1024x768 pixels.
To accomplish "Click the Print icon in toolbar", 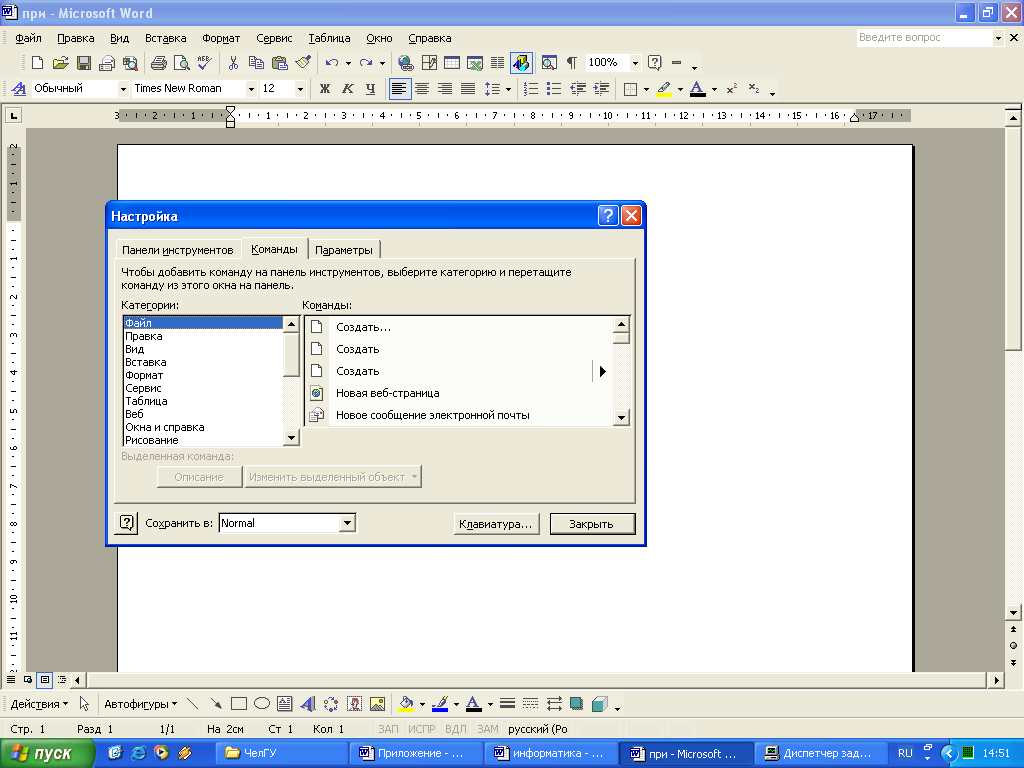I will pos(158,63).
